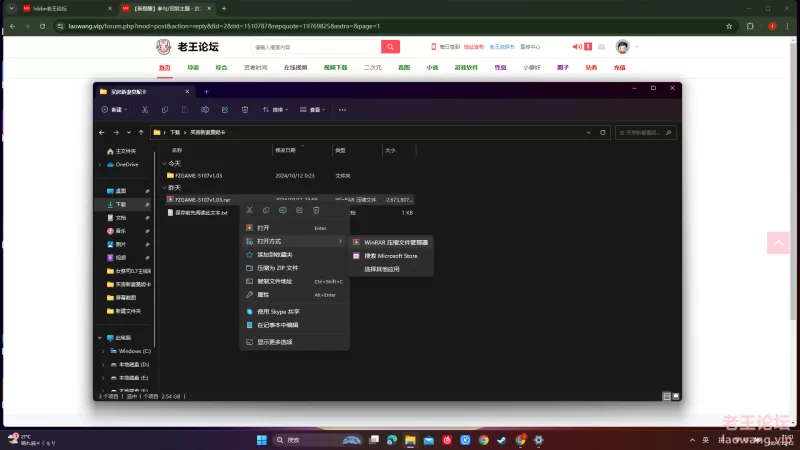Click the Copy icon in Explorer toolbar
The height and width of the screenshot is (450, 800).
(165, 110)
